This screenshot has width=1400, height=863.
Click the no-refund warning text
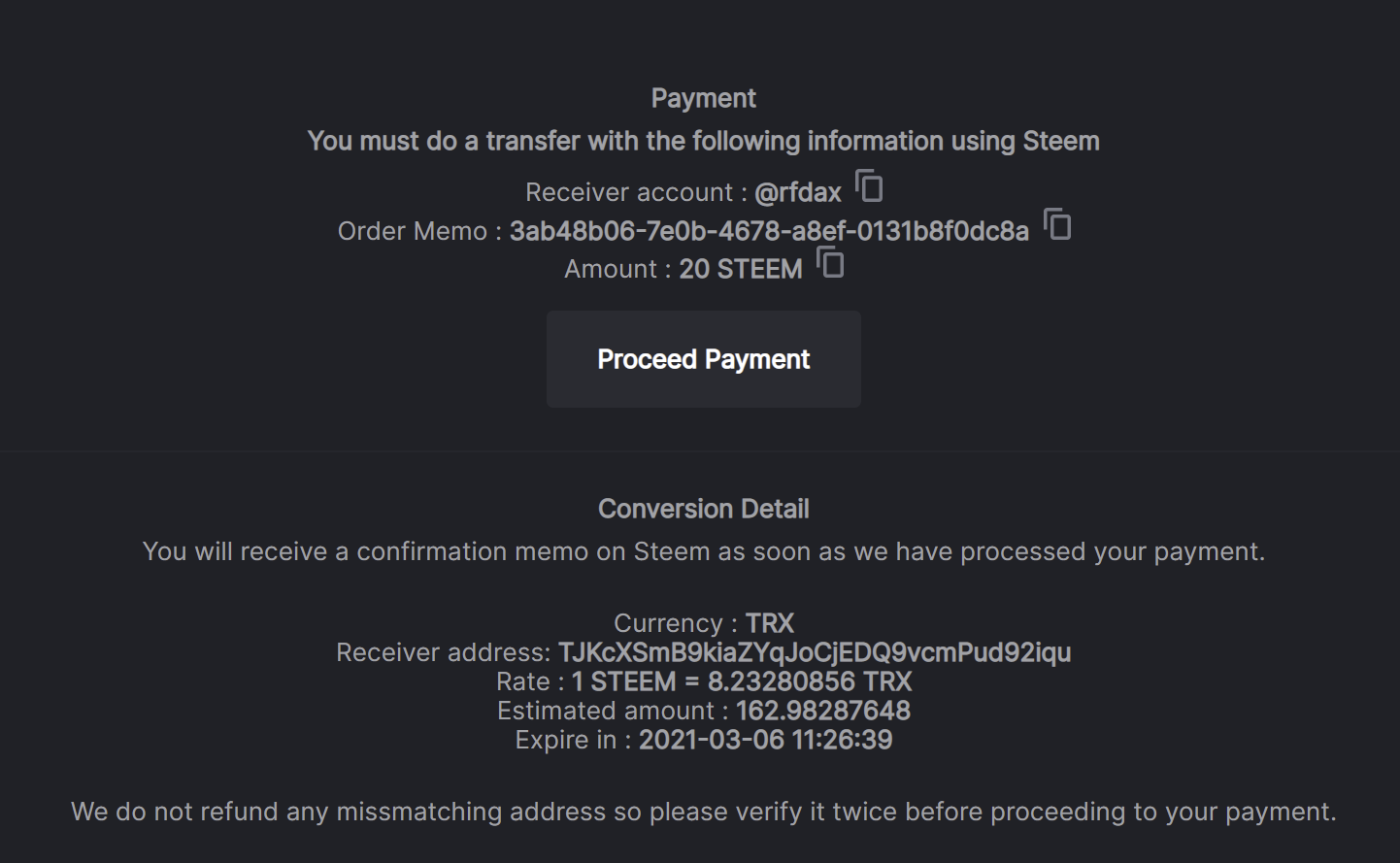[x=703, y=812]
